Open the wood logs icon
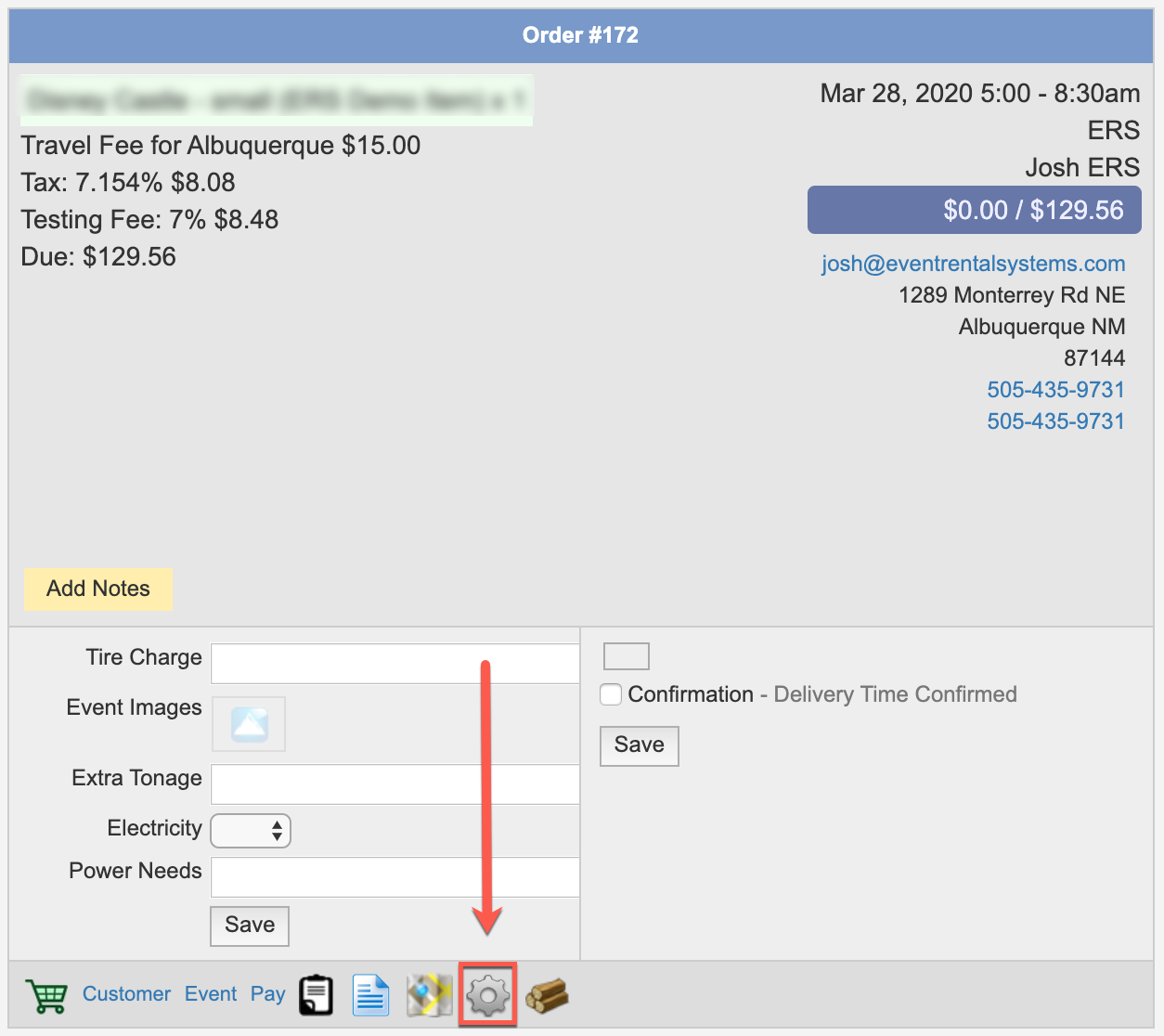Image resolution: width=1164 pixels, height=1036 pixels. pos(547,995)
